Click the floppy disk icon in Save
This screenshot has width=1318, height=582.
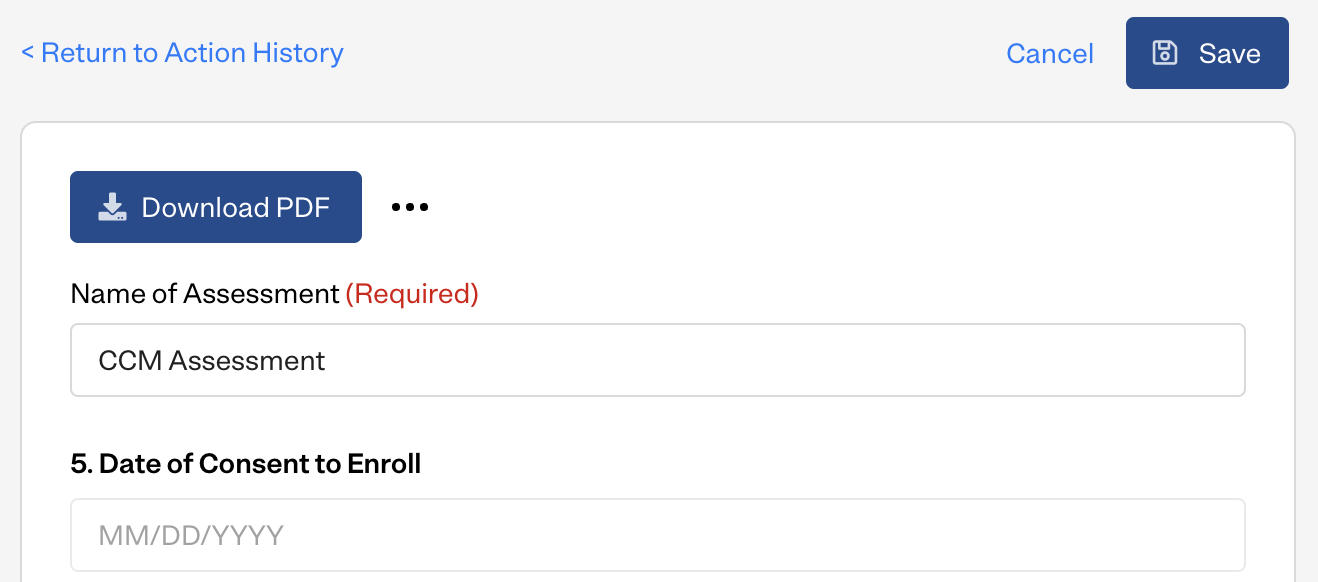pyautogui.click(x=1165, y=53)
